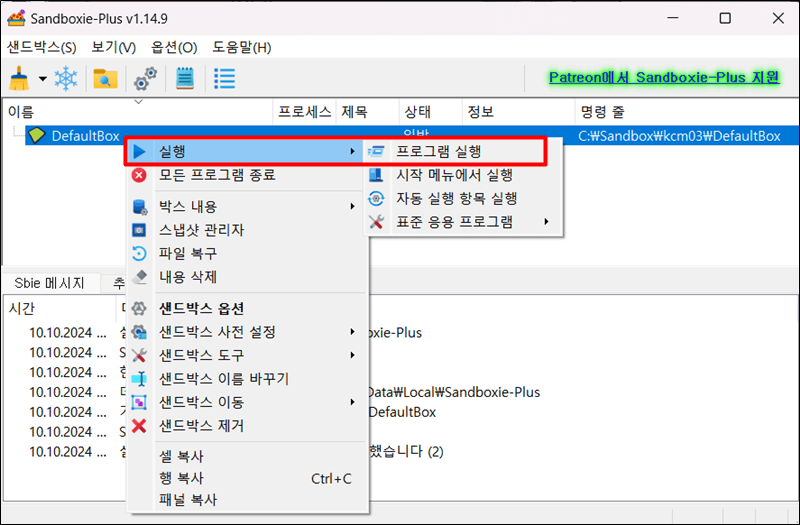Click the snowflake toolbar icon

(x=66, y=79)
